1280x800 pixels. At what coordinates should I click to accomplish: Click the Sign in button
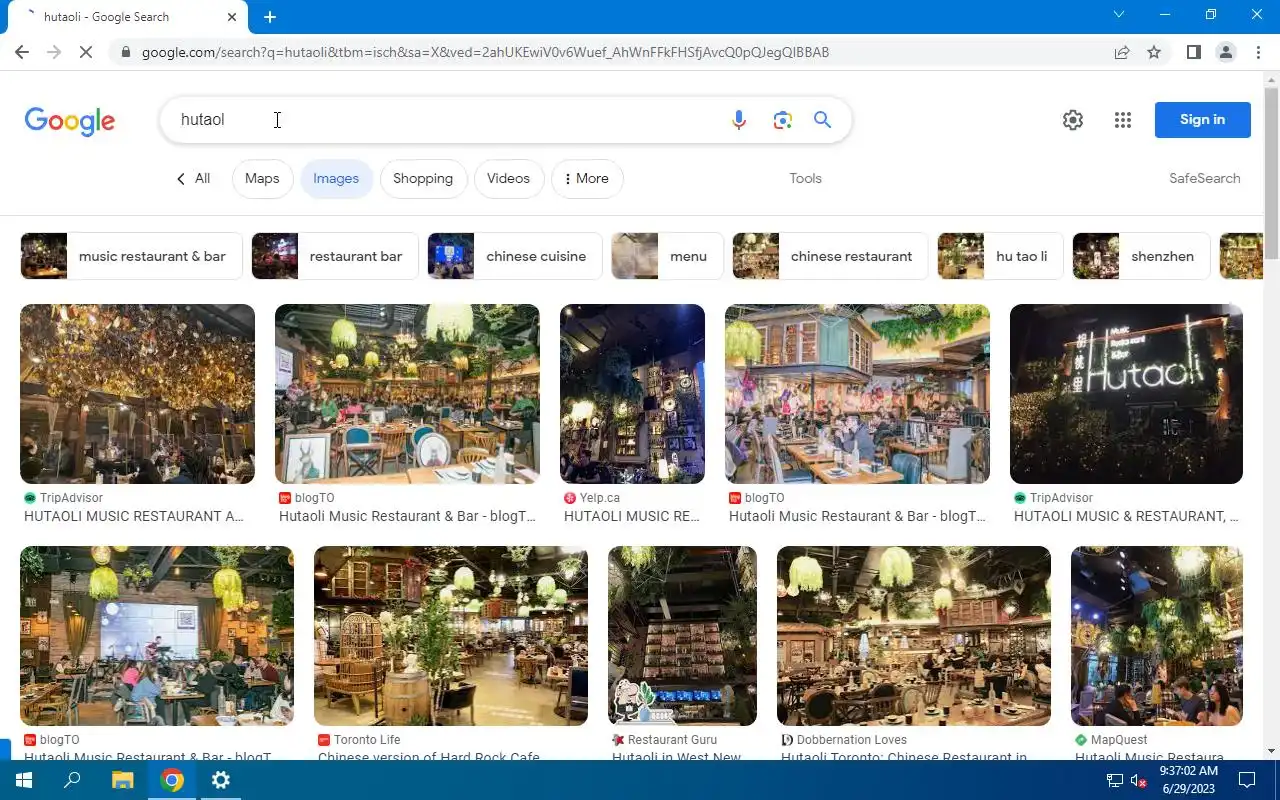click(1202, 120)
